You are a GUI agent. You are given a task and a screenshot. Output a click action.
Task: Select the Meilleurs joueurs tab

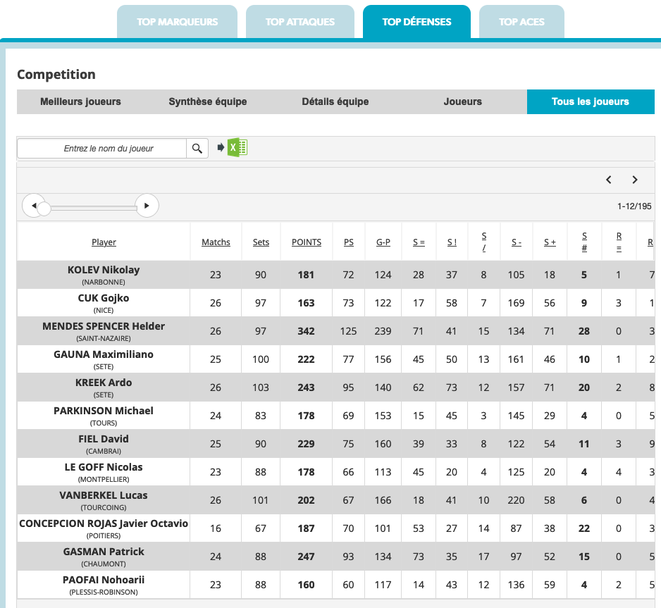point(80,102)
